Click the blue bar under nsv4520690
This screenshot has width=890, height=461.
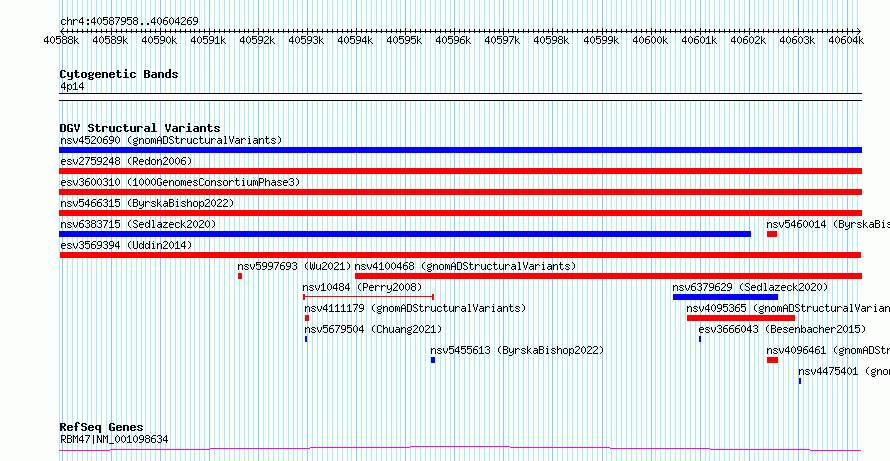[x=460, y=150]
